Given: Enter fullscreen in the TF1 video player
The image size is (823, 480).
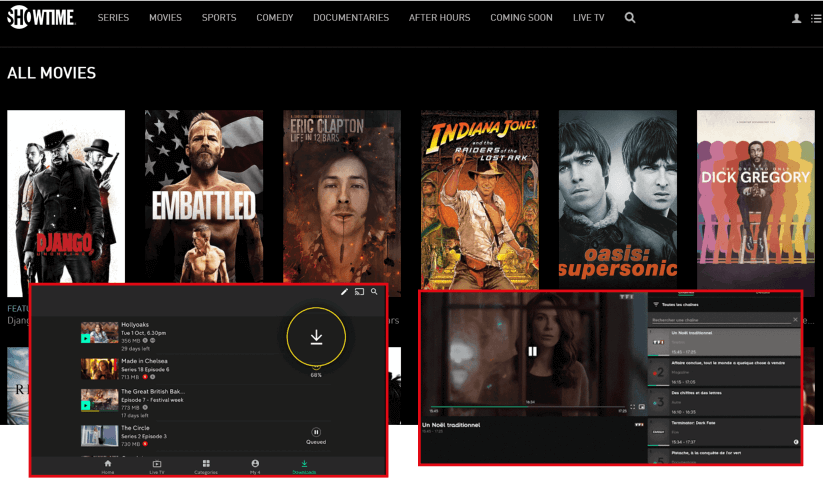Looking at the screenshot, I should [x=632, y=407].
